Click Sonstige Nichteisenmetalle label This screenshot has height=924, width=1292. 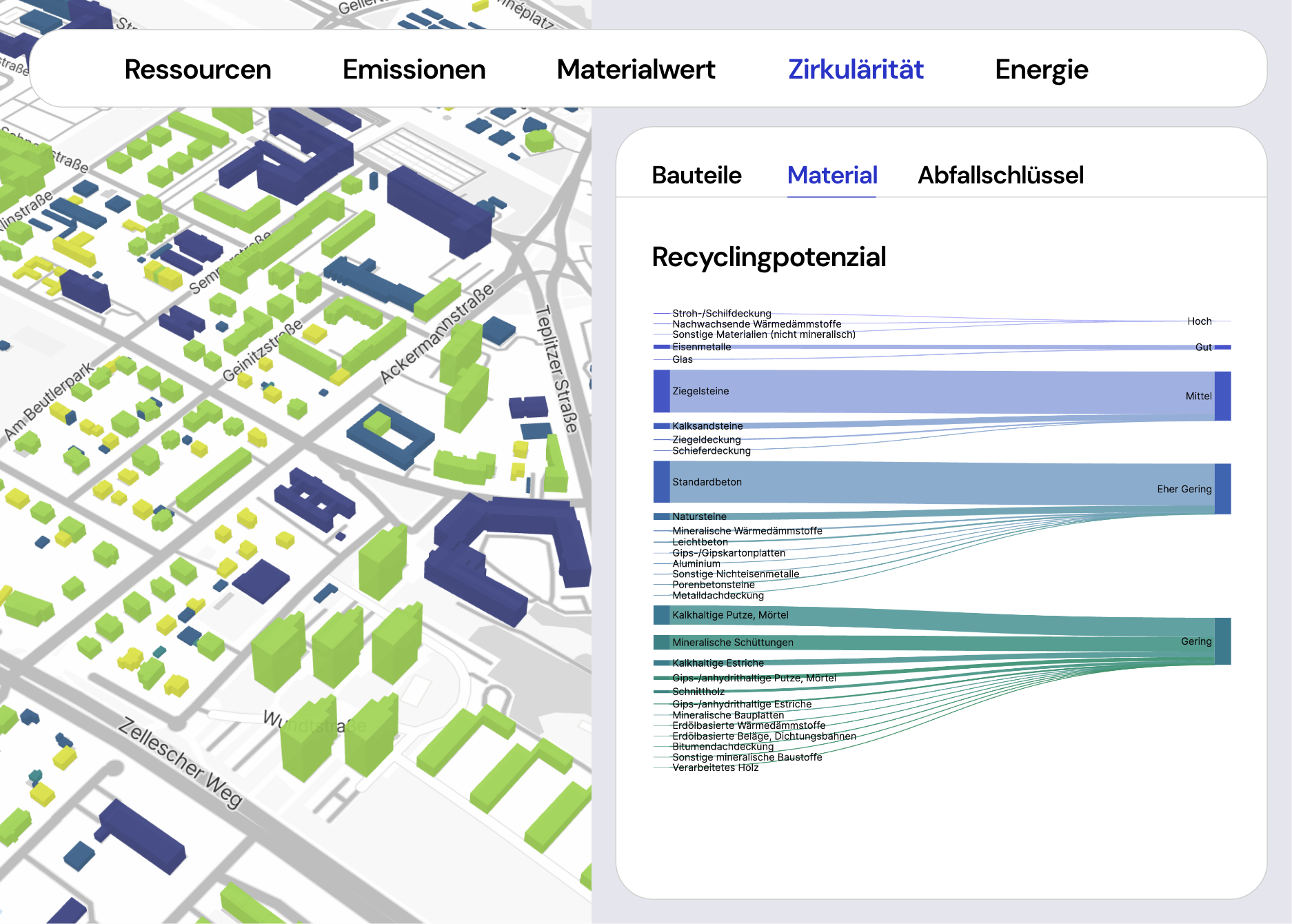(x=736, y=574)
